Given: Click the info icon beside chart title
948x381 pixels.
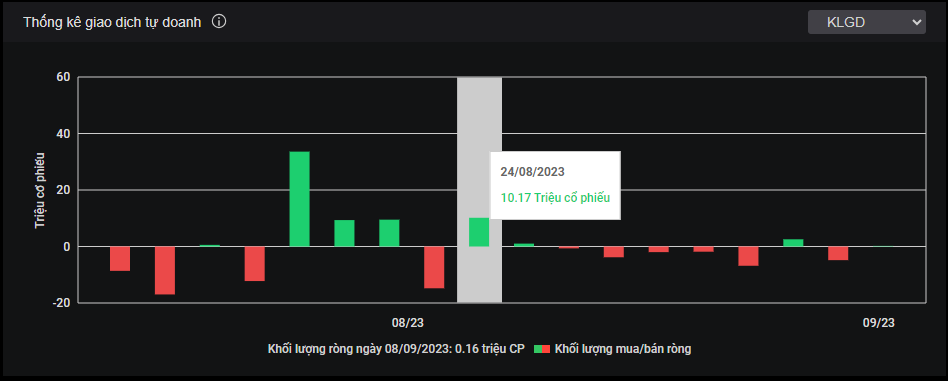Looking at the screenshot, I should click(219, 22).
